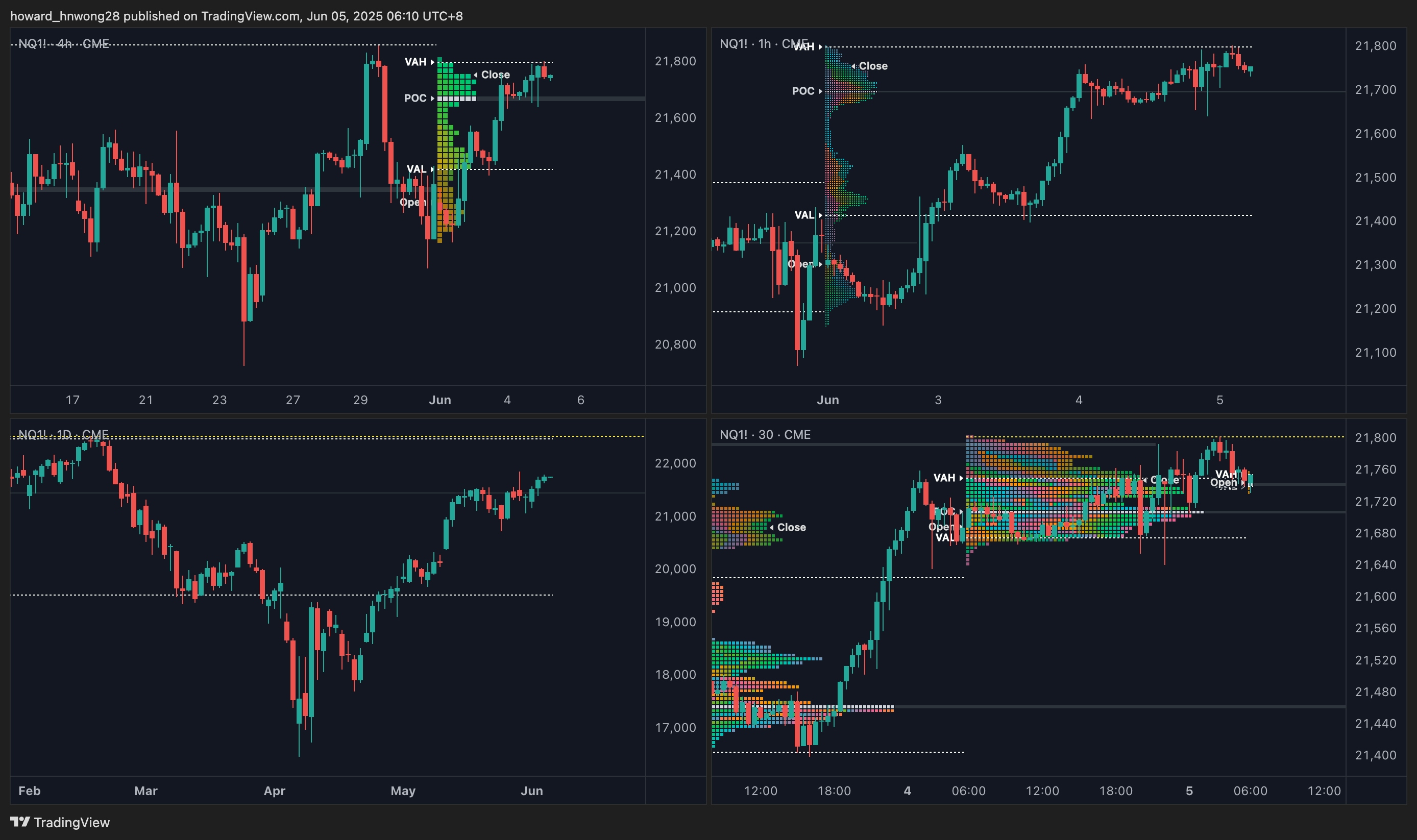Click the Apr label on the daily time axis

click(275, 791)
